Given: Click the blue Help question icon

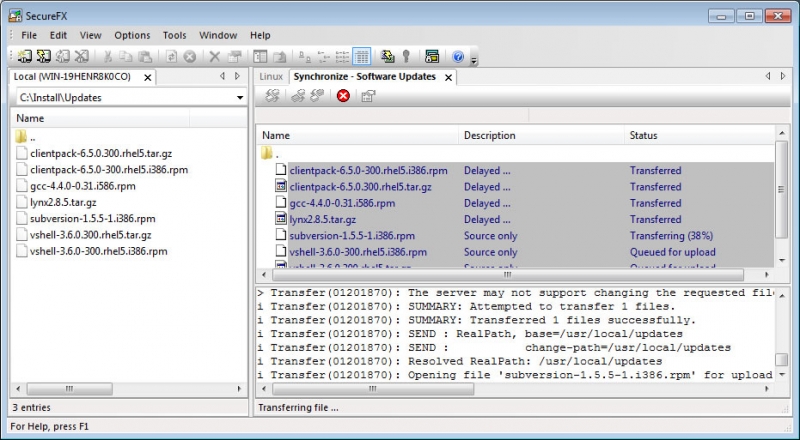Looking at the screenshot, I should tap(458, 57).
